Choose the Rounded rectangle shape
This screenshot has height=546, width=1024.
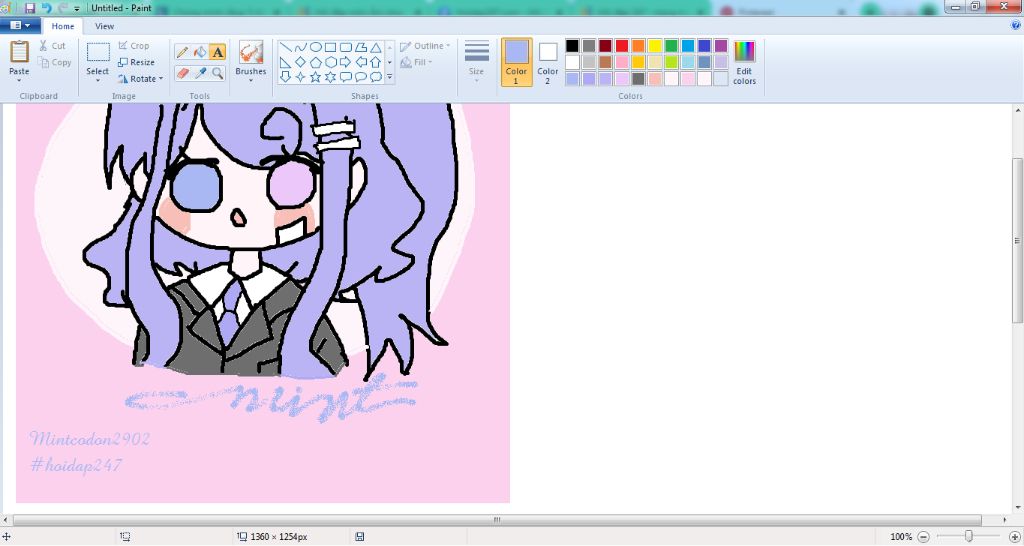(x=345, y=47)
